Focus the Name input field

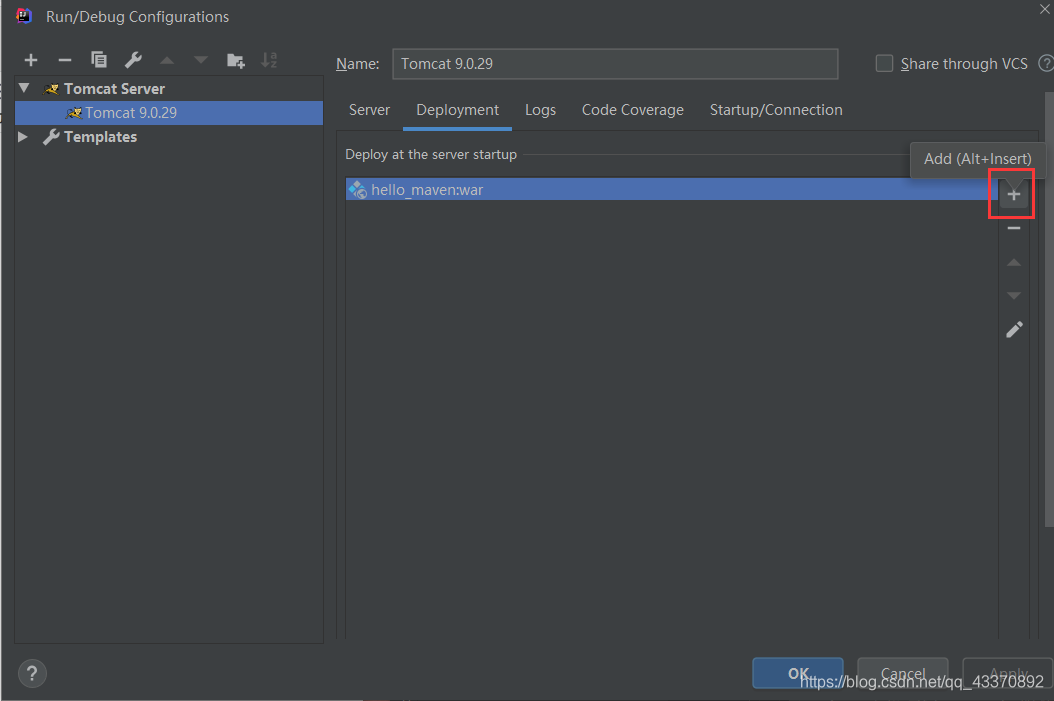point(615,64)
